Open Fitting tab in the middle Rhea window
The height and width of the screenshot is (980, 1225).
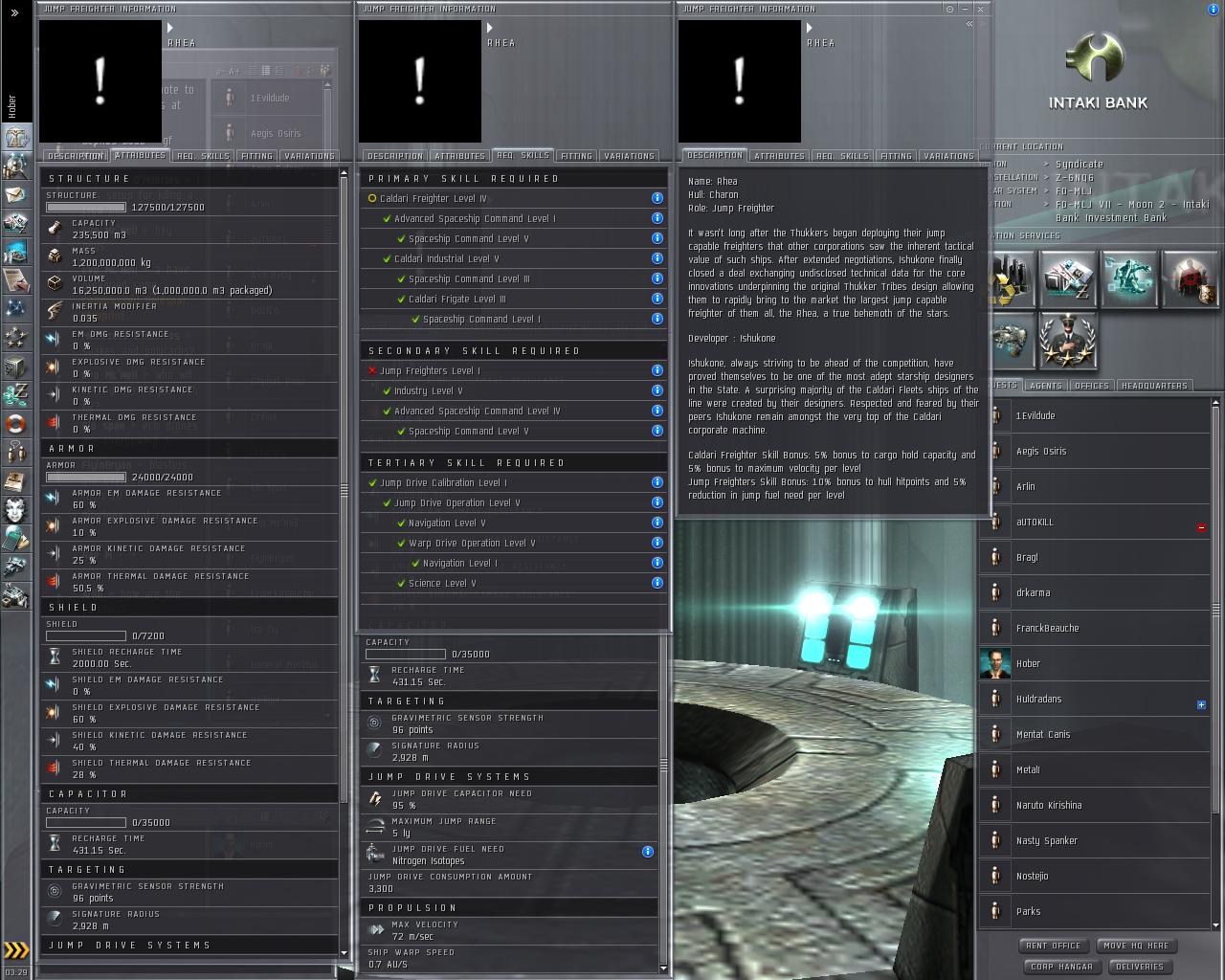[x=576, y=156]
